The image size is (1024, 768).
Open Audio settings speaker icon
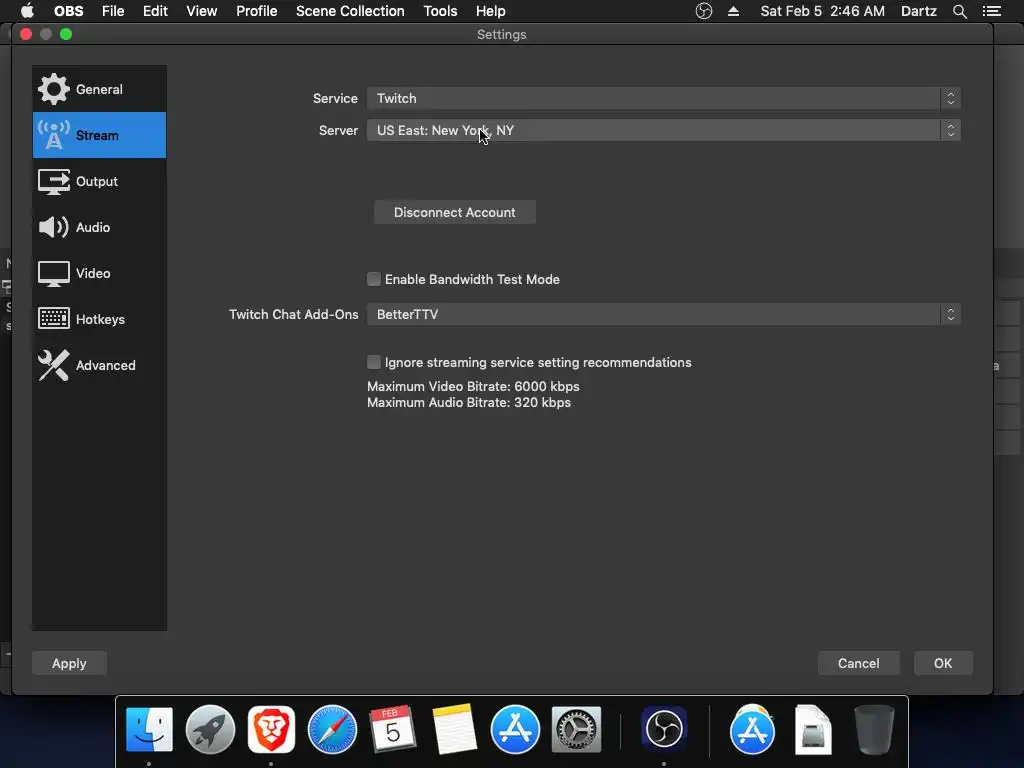point(54,227)
